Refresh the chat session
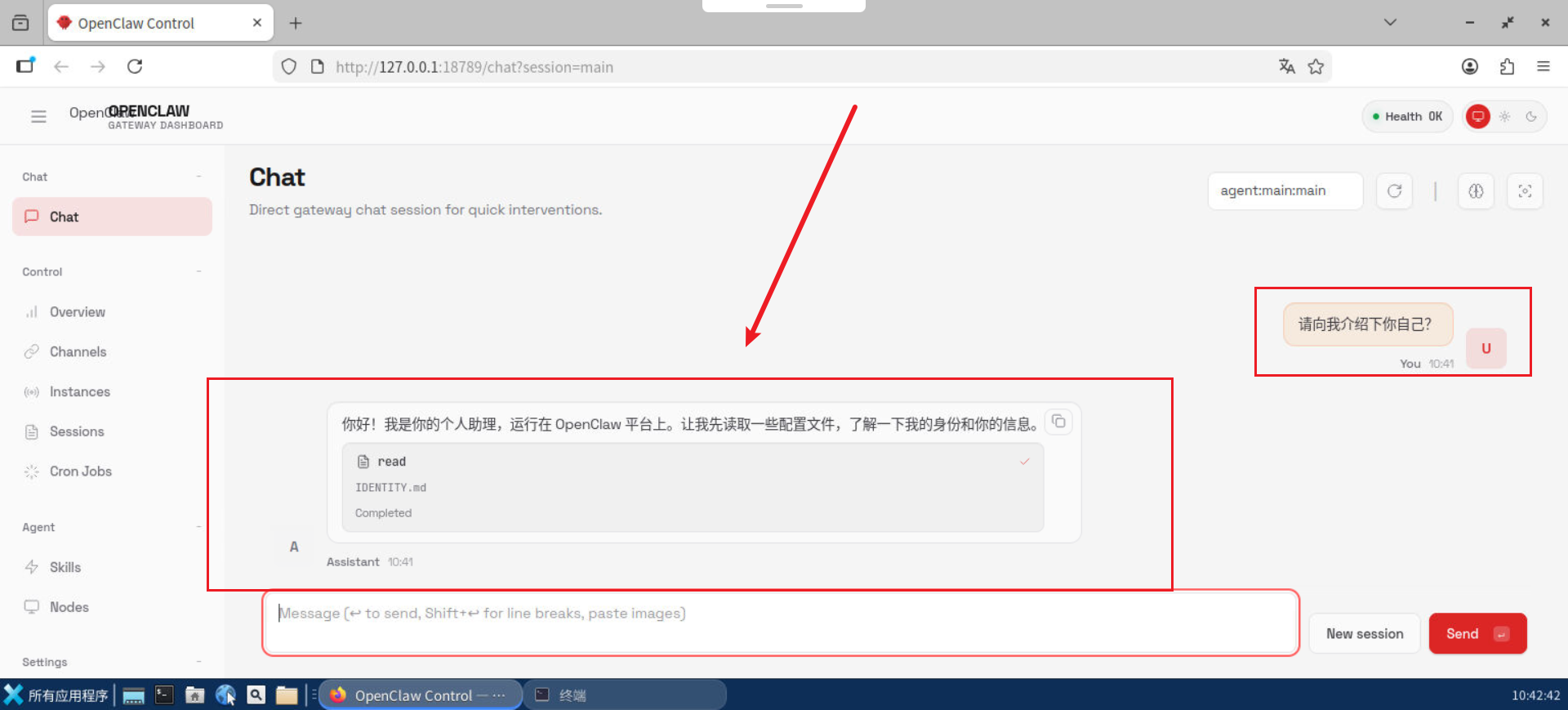 [1394, 191]
